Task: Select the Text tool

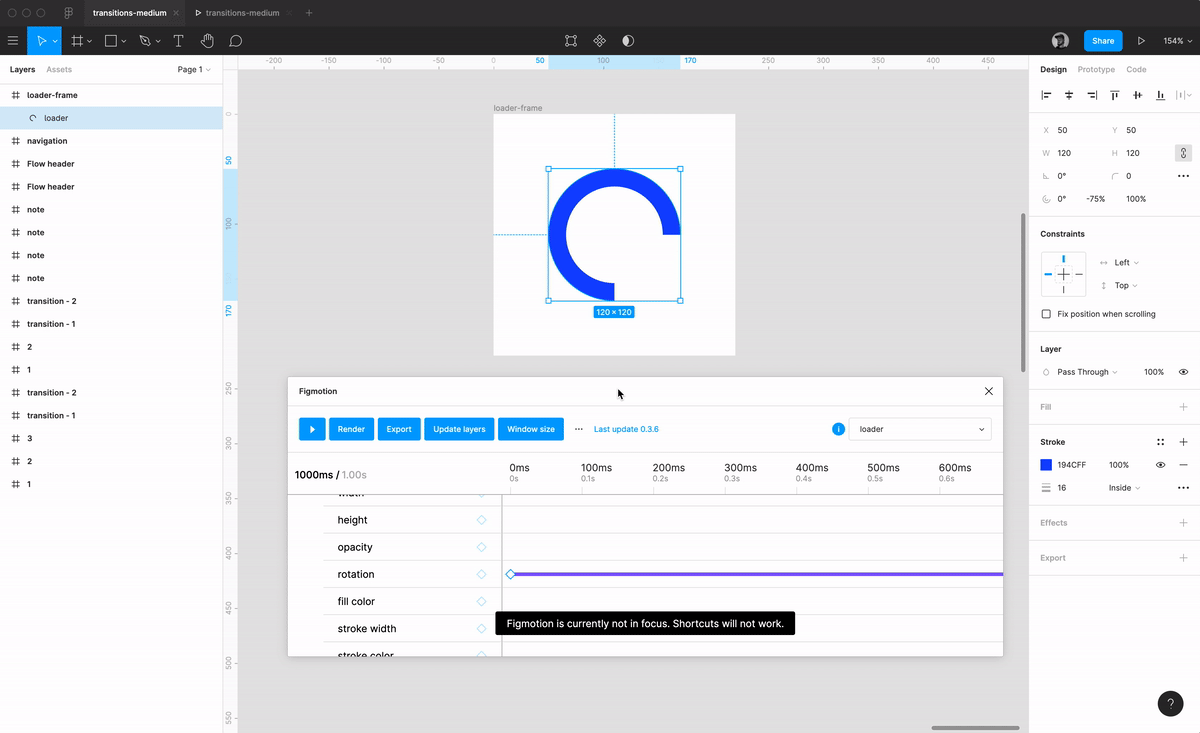Action: point(178,41)
